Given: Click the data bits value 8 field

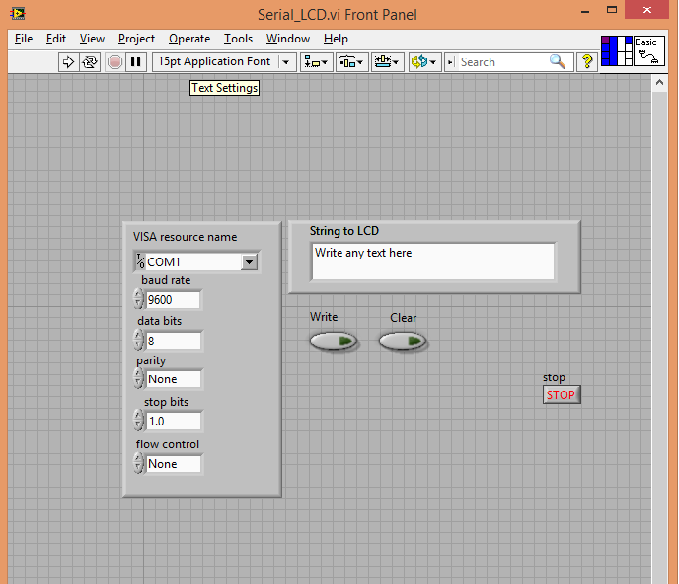Looking at the screenshot, I should 173,341.
